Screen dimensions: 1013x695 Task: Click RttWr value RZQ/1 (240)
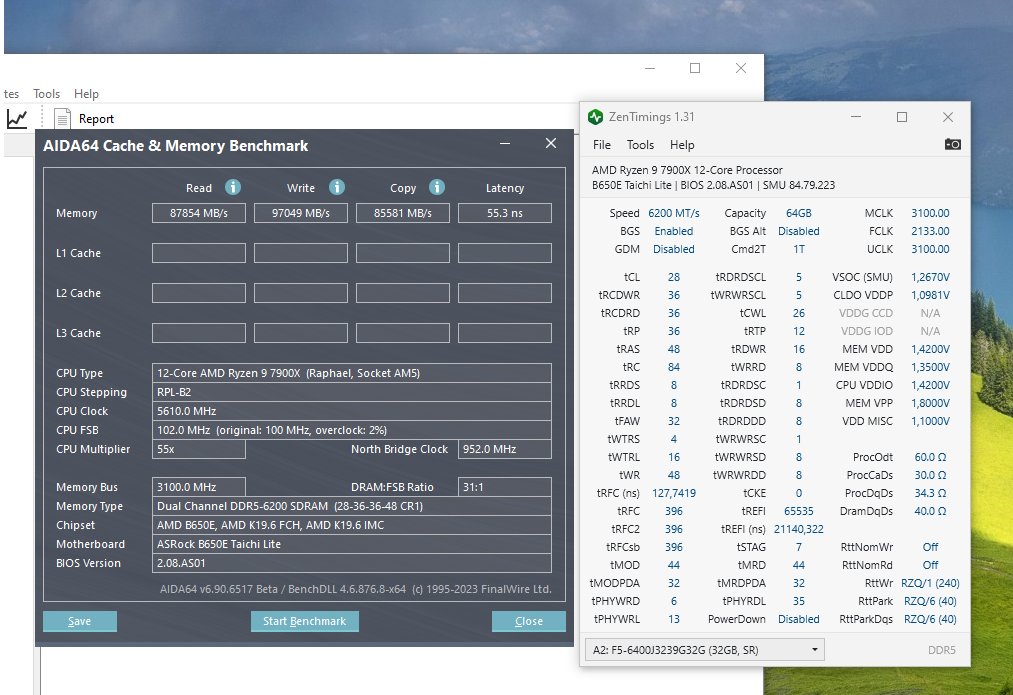tap(930, 583)
